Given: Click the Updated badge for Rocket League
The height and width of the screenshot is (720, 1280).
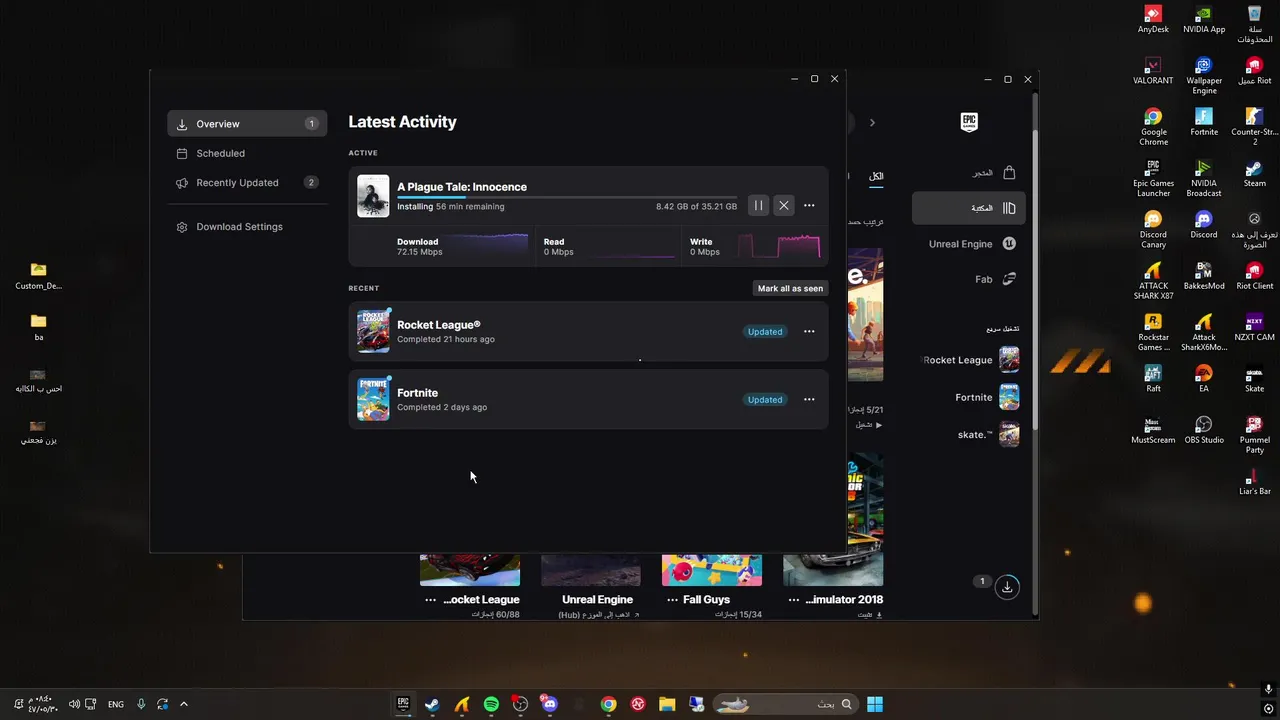Looking at the screenshot, I should tap(765, 331).
